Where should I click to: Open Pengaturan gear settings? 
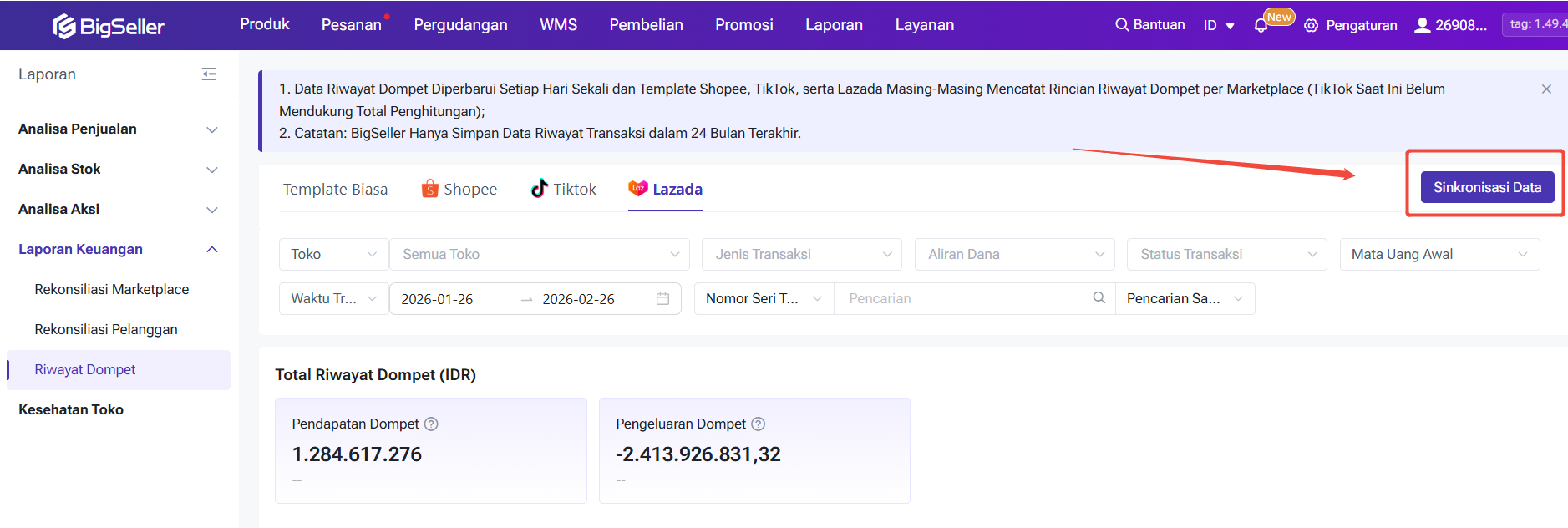coord(1312,26)
